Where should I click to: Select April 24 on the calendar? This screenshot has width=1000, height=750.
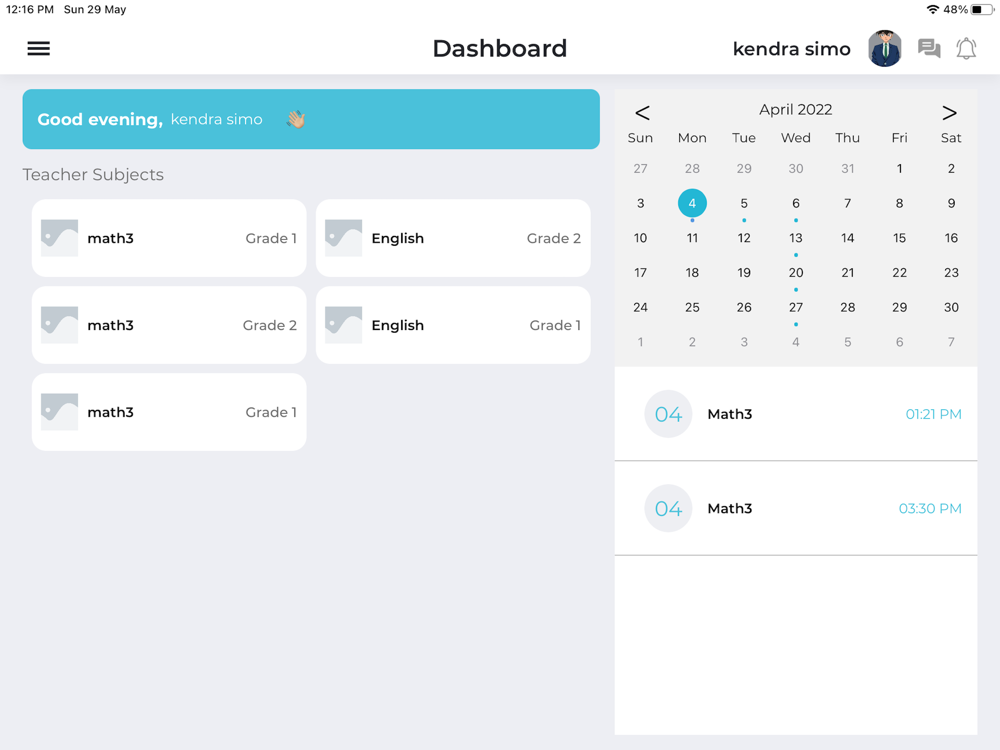pyautogui.click(x=640, y=307)
